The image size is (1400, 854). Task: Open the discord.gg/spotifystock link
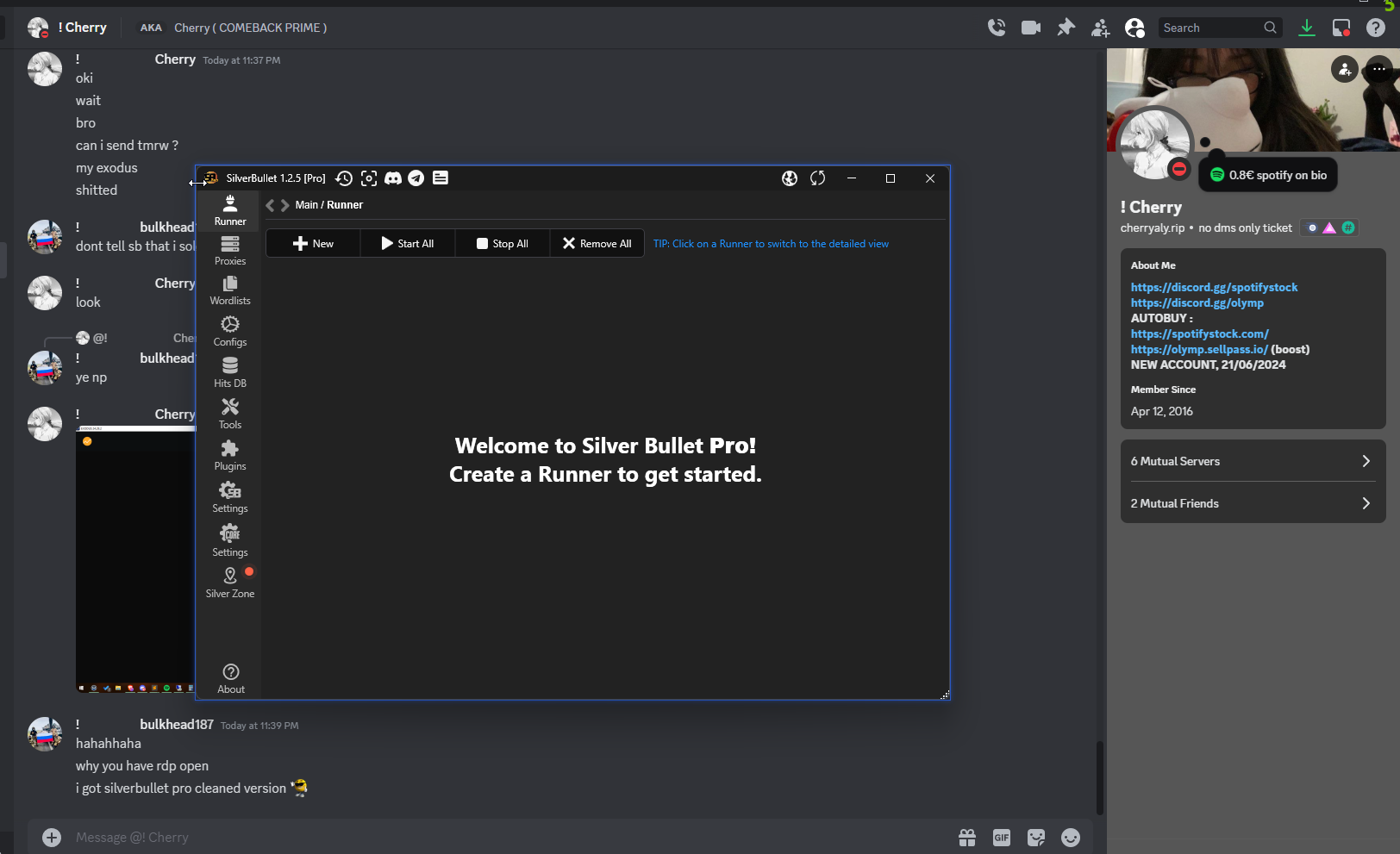(1214, 287)
